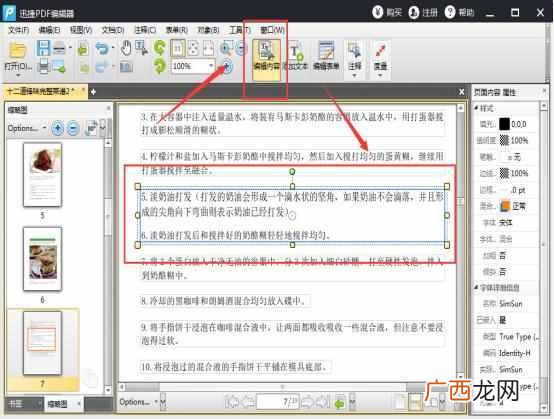
Task: Select the magnifier zoom tool
Action: click(226, 48)
